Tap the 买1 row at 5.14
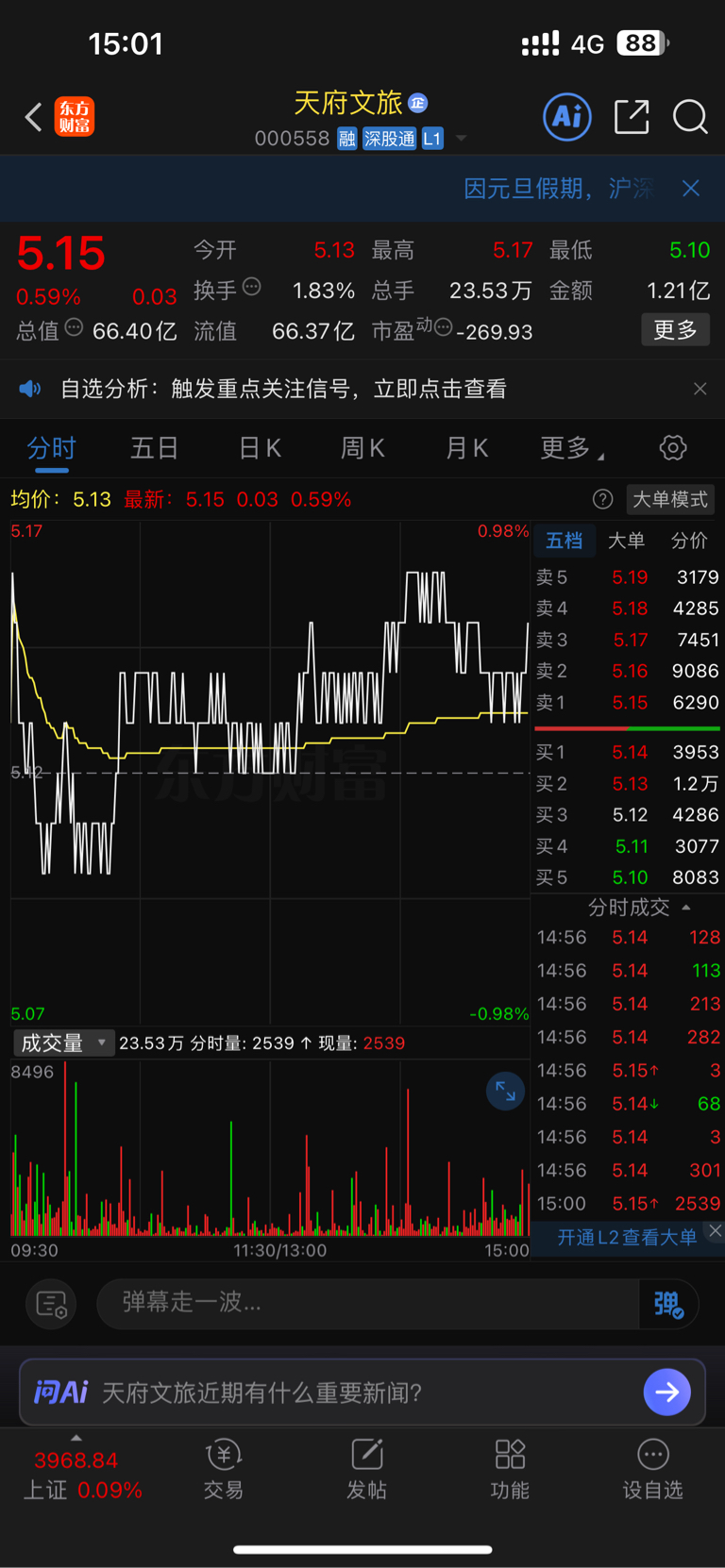 click(628, 752)
